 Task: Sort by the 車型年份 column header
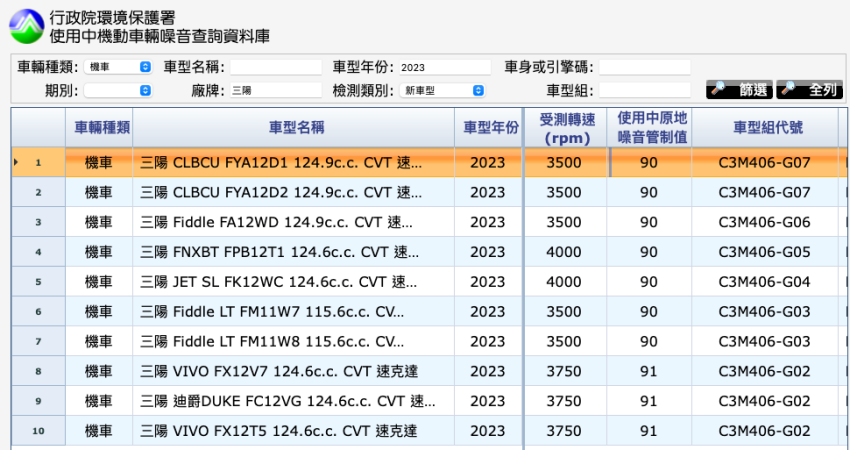[x=488, y=127]
